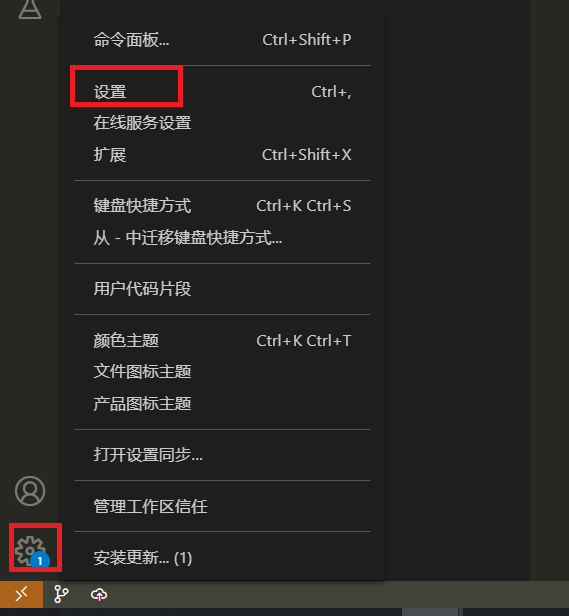Open 在线服务设置

pos(222,123)
